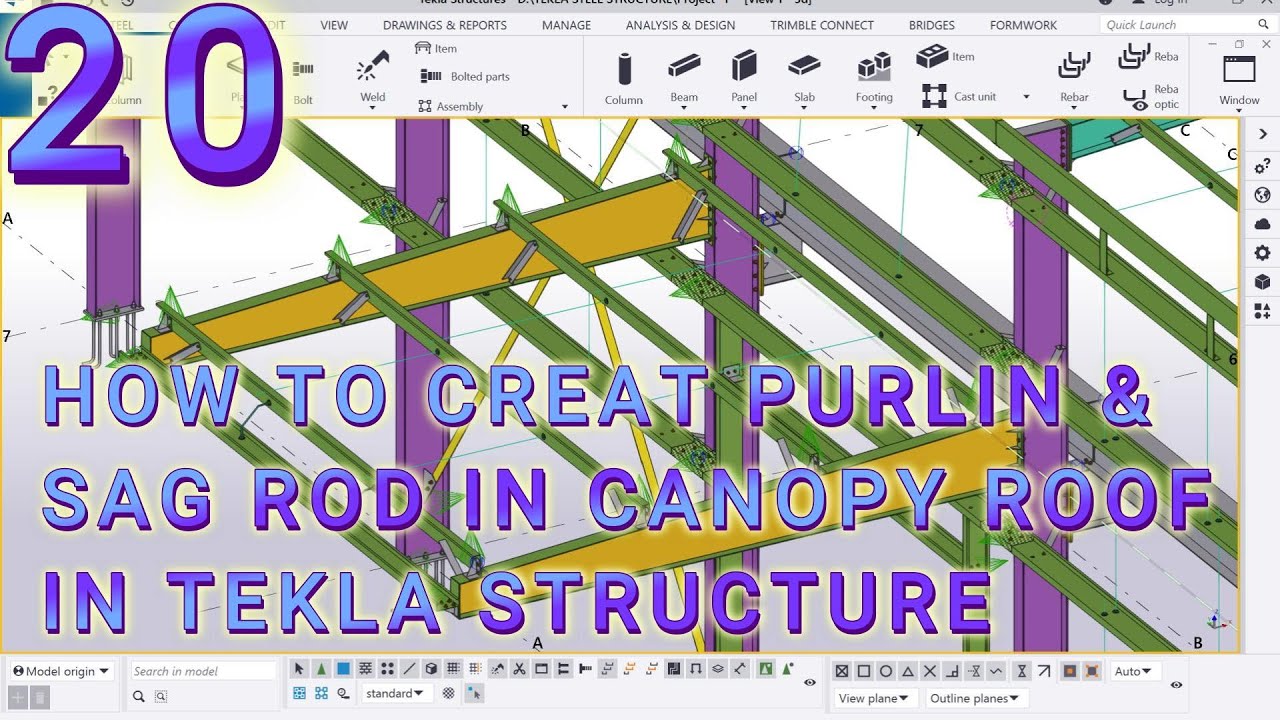Viewport: 1280px width, 720px height.
Task: Expand the side pane chevron
Action: [x=1262, y=134]
